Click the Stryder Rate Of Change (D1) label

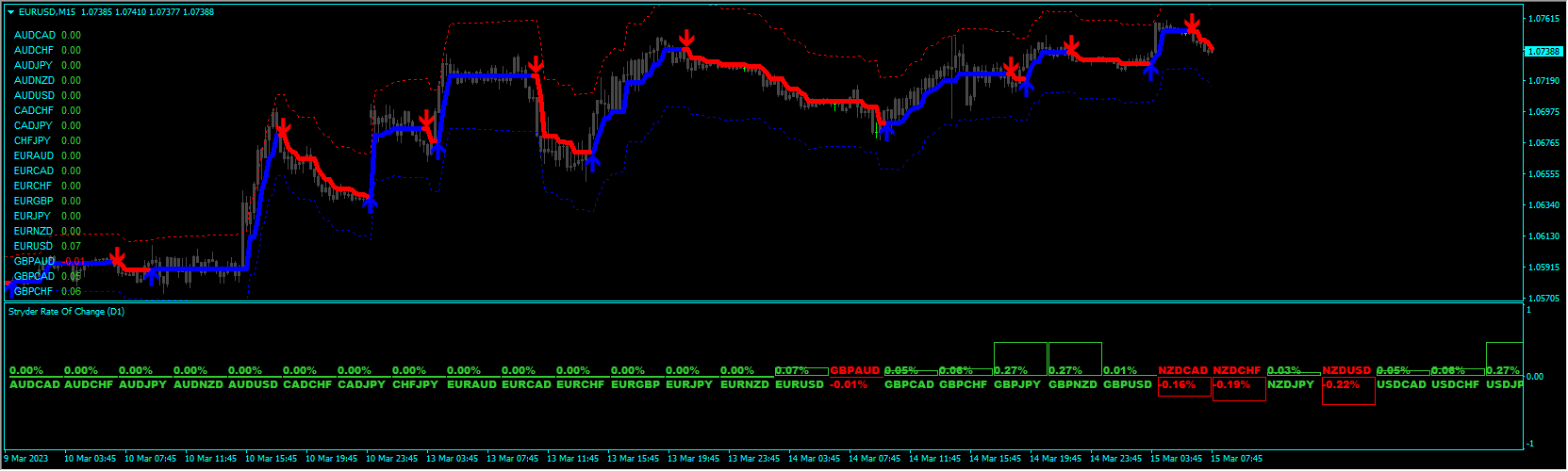coord(66,311)
